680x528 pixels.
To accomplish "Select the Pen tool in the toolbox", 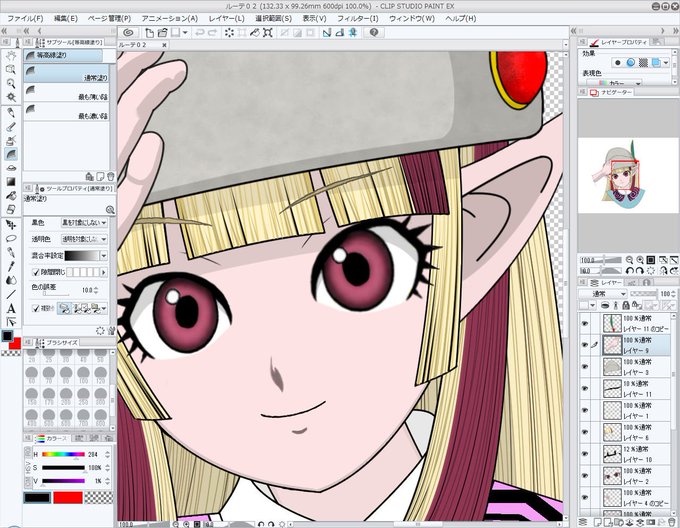I will click(11, 113).
